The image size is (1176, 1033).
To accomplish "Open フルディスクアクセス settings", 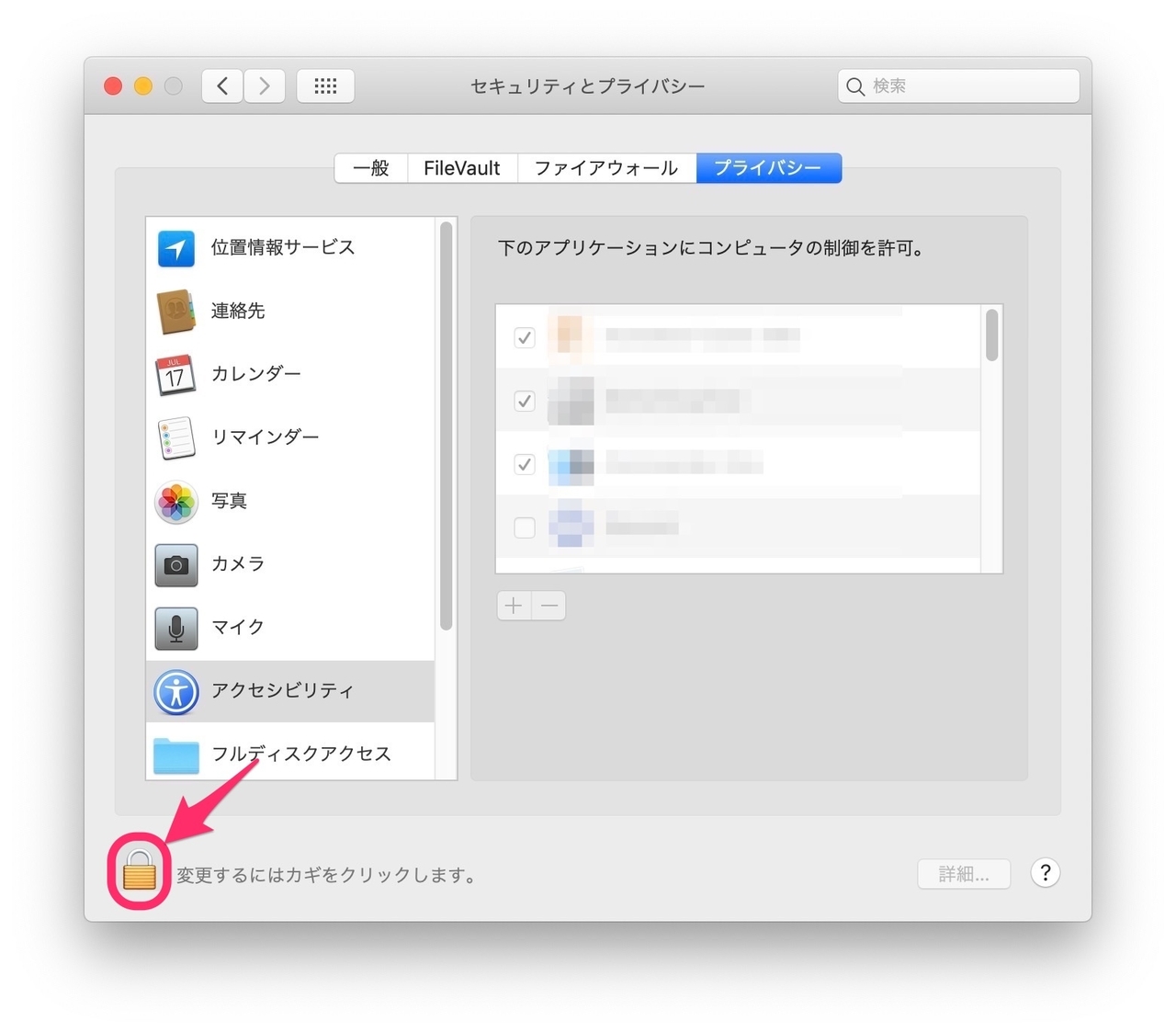I will pyautogui.click(x=301, y=754).
